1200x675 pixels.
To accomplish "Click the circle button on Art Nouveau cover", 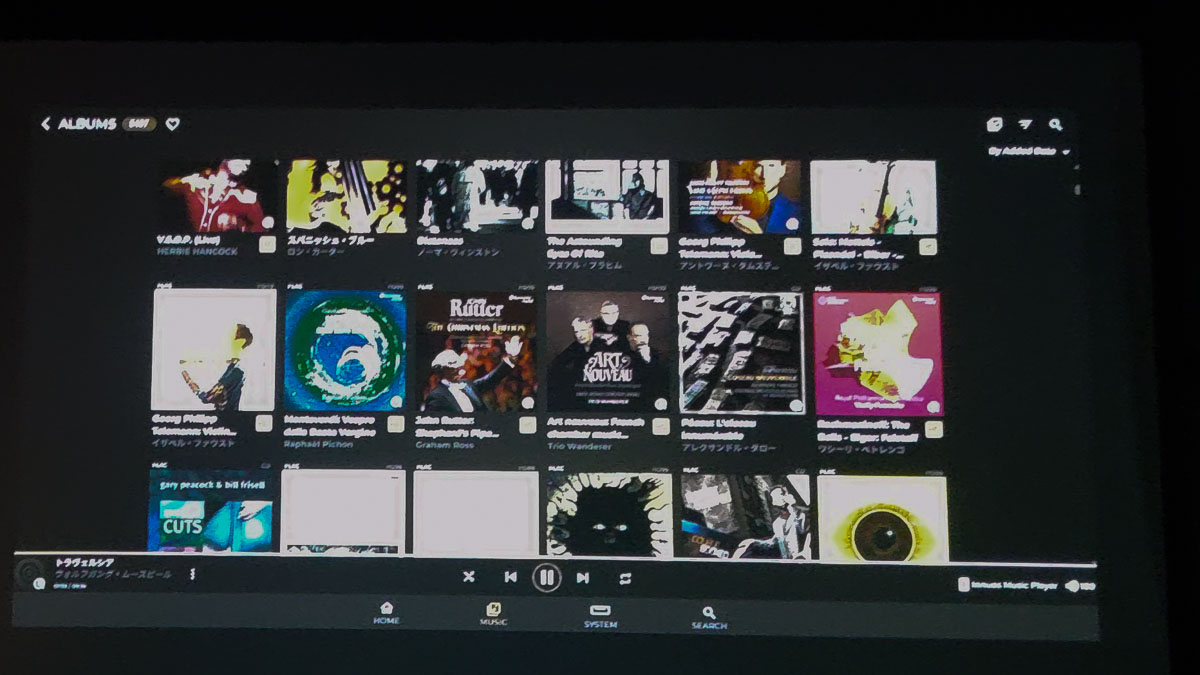I will tap(660, 404).
